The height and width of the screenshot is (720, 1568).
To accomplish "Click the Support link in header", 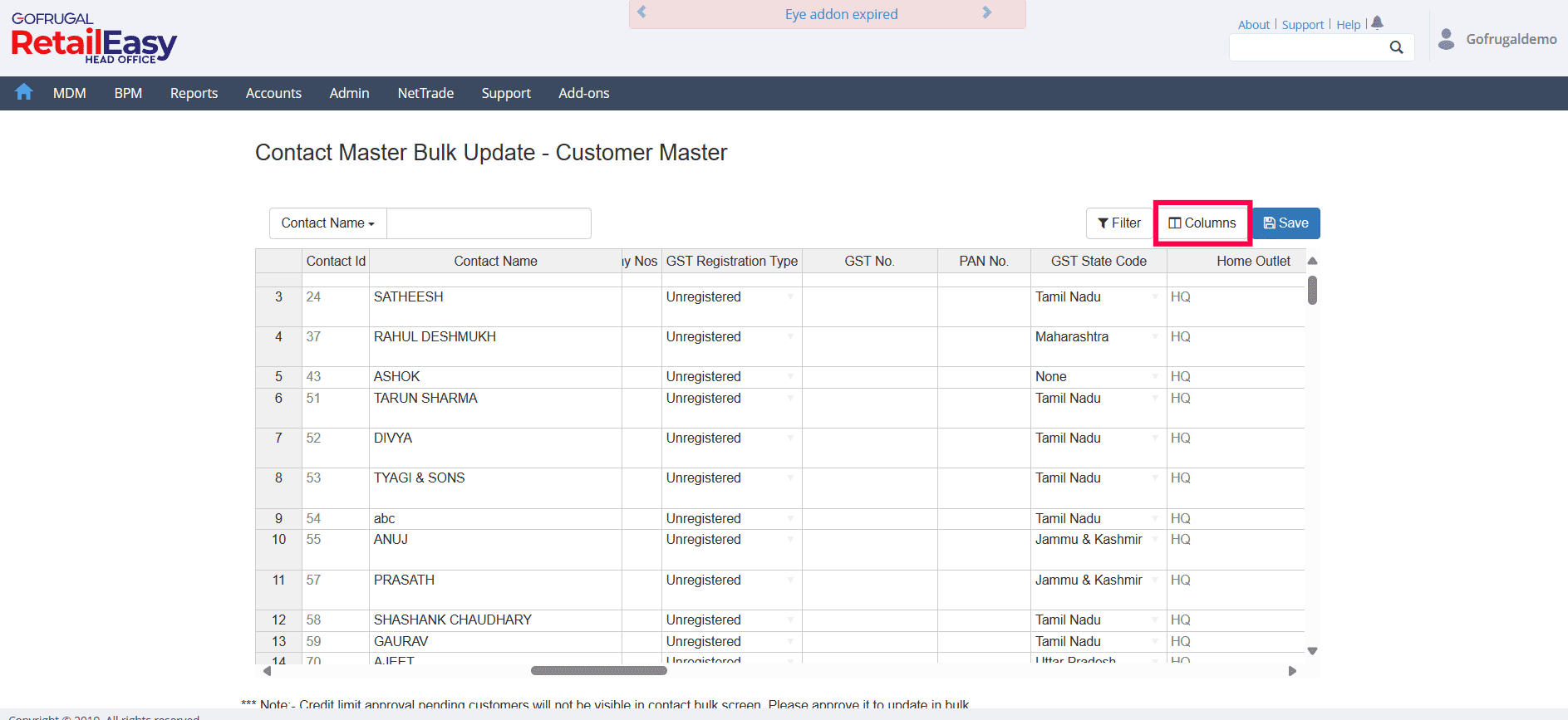I will 1303,25.
